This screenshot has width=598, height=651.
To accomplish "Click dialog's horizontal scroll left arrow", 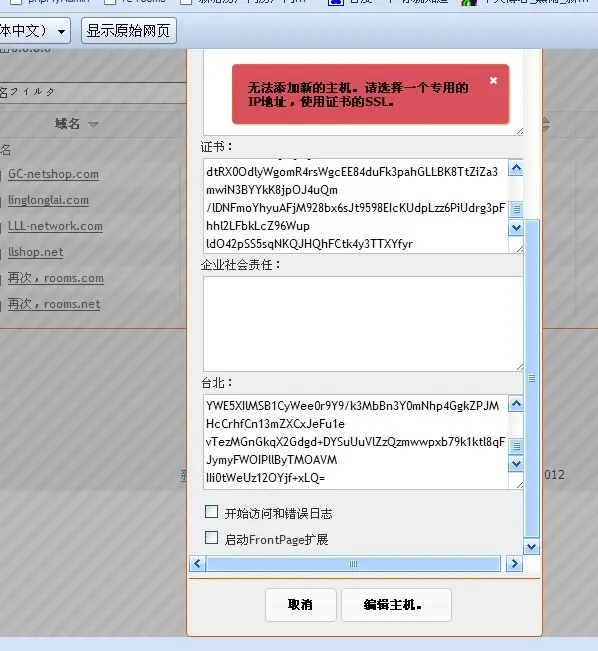I will 197,564.
